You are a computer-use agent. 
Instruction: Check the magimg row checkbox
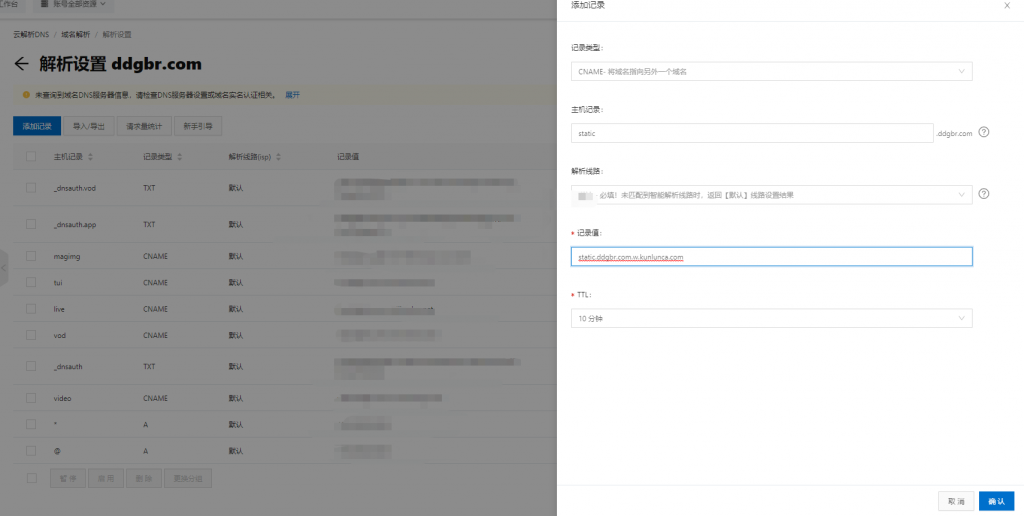pos(31,256)
